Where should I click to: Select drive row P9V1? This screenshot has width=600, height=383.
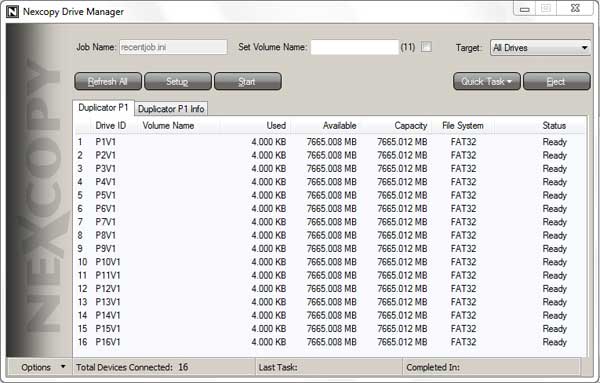point(330,249)
